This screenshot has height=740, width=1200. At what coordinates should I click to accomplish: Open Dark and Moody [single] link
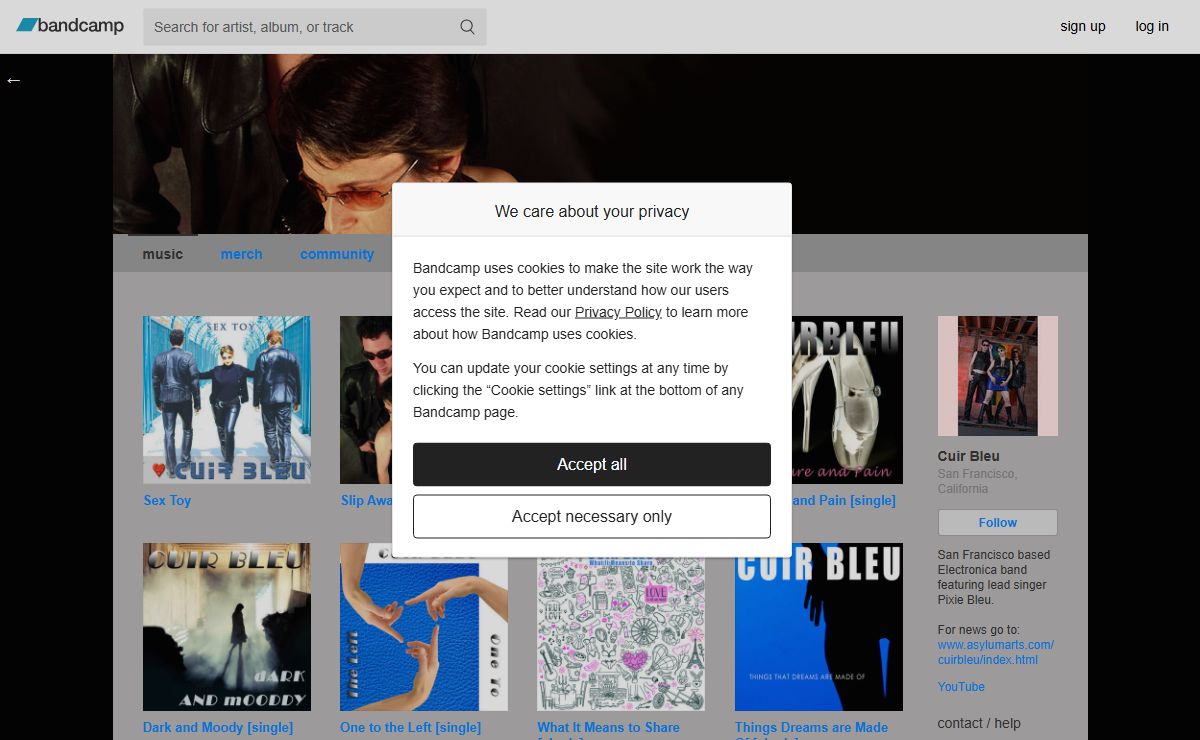click(218, 727)
